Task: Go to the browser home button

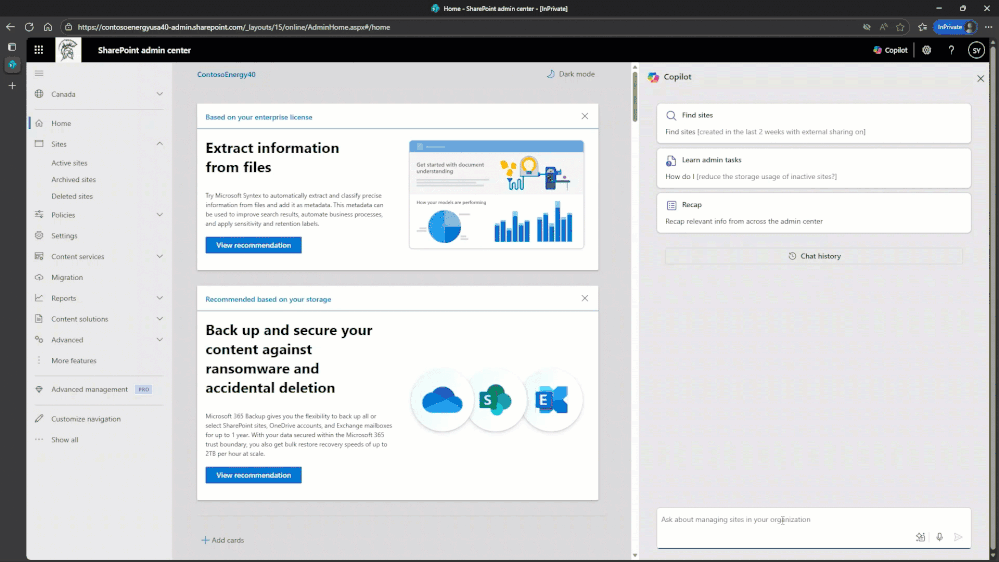Action: (x=48, y=27)
